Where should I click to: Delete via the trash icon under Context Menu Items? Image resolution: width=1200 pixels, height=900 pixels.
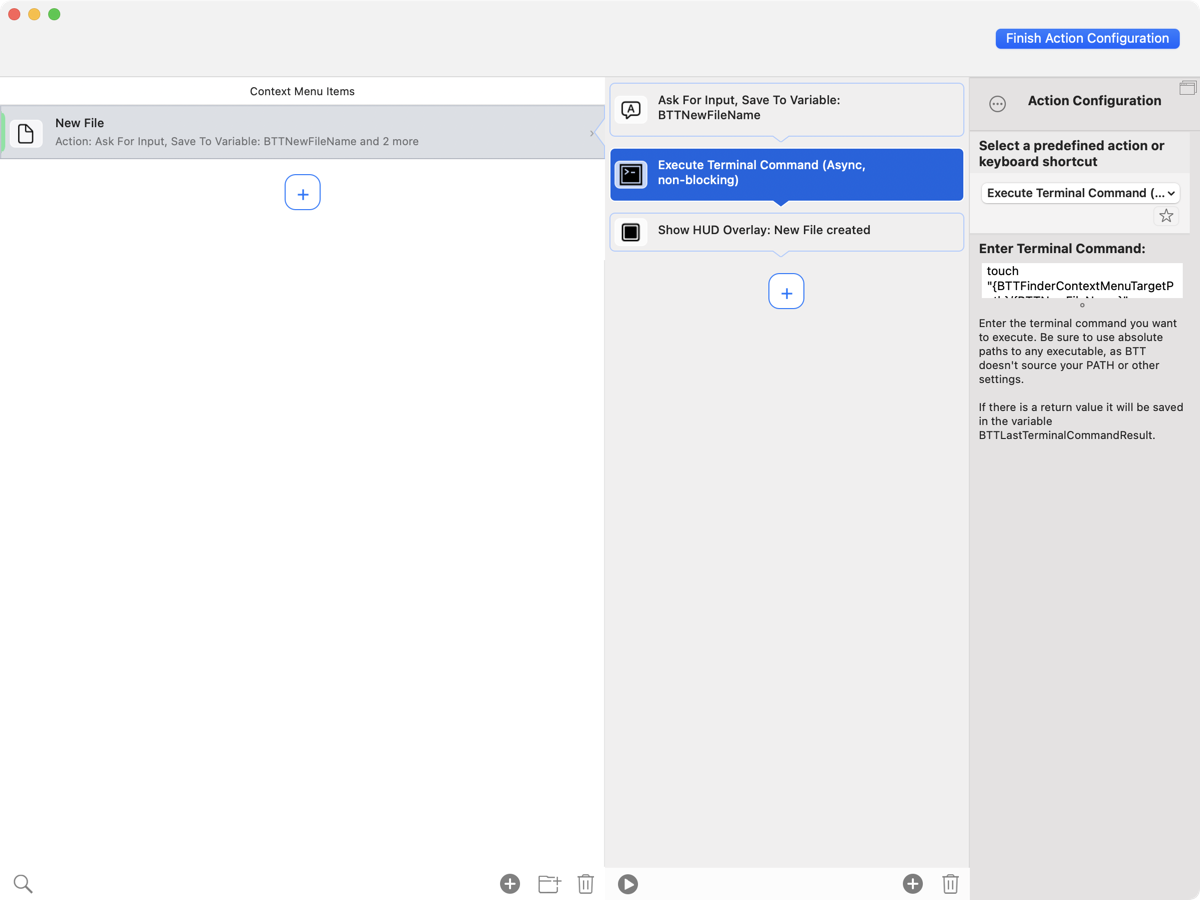tap(586, 884)
